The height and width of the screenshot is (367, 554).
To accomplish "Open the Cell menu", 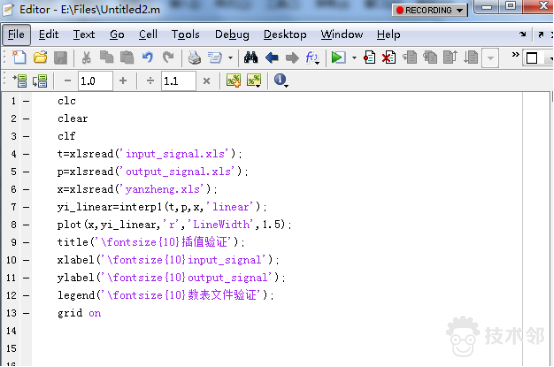I will 148,35.
